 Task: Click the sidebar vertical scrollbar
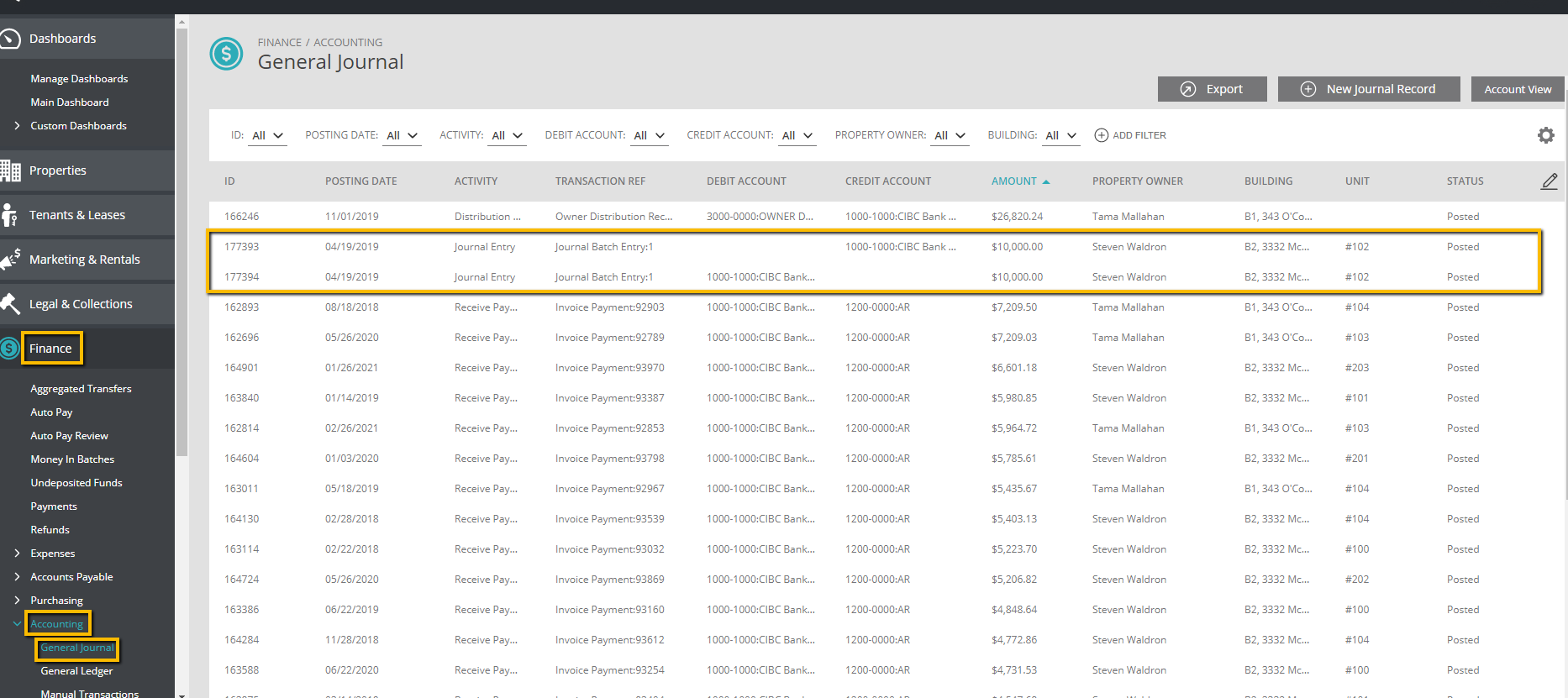pos(181,244)
